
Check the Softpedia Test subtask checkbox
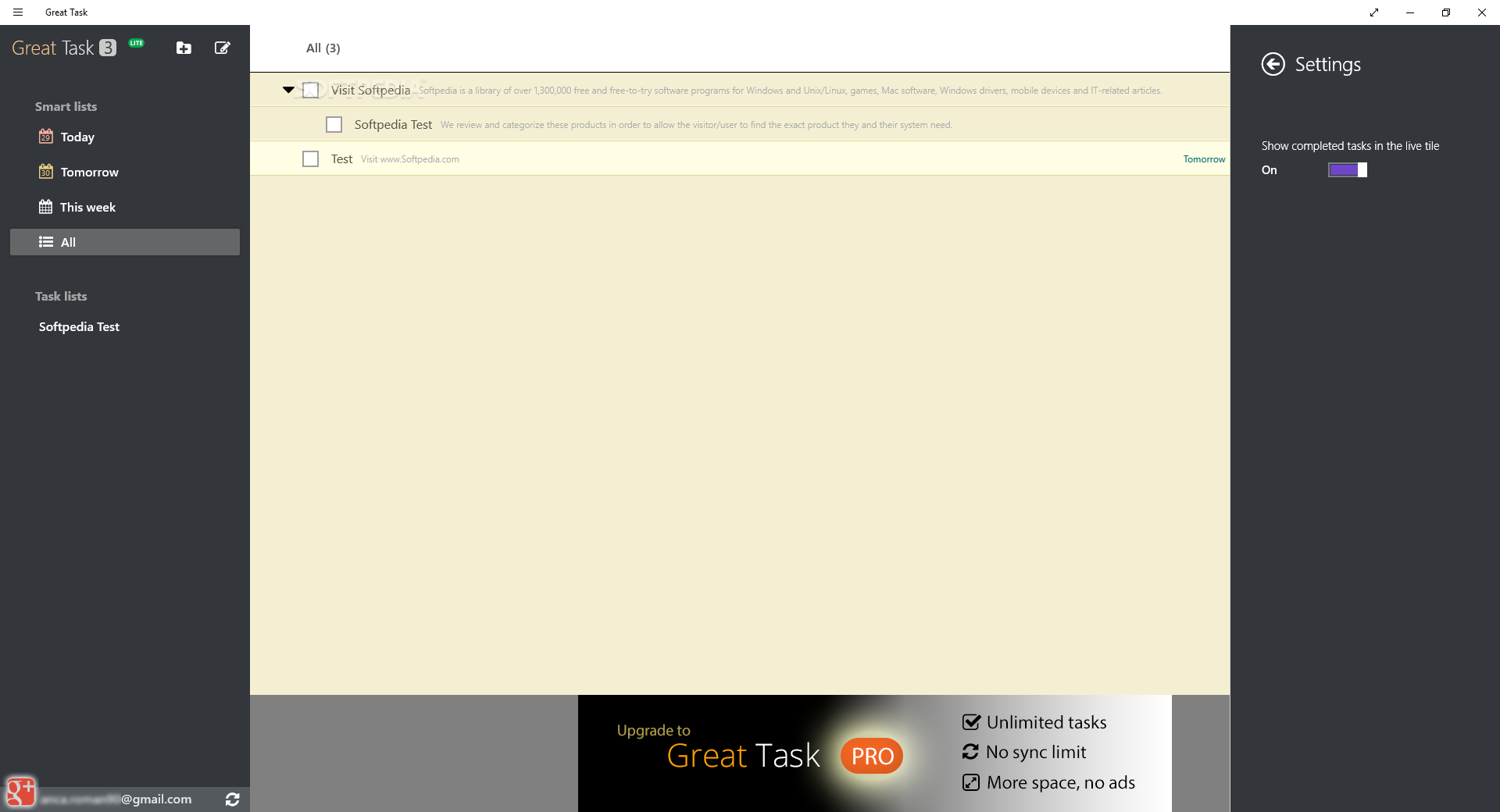coord(334,125)
